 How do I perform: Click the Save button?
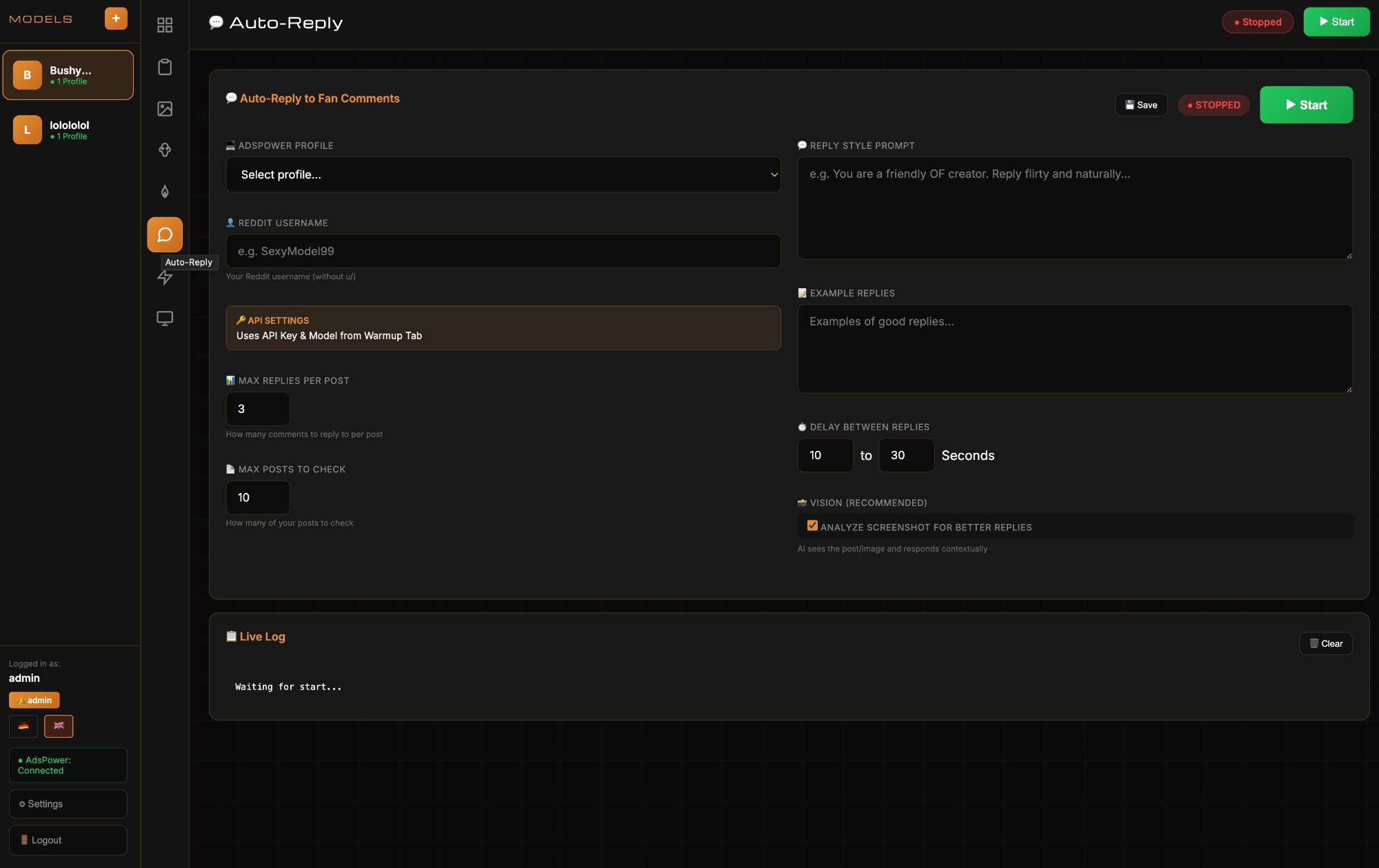(1141, 105)
